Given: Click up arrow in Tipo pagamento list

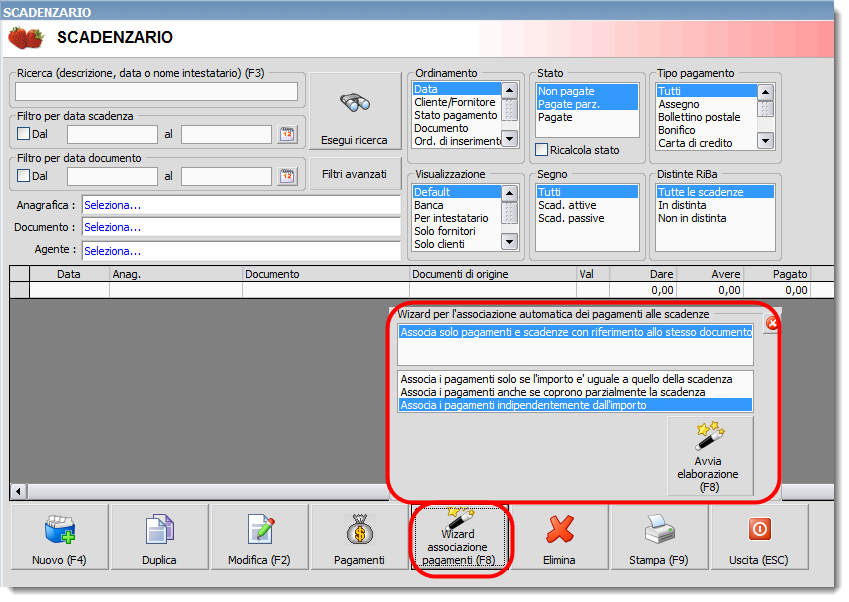Looking at the screenshot, I should pos(765,91).
